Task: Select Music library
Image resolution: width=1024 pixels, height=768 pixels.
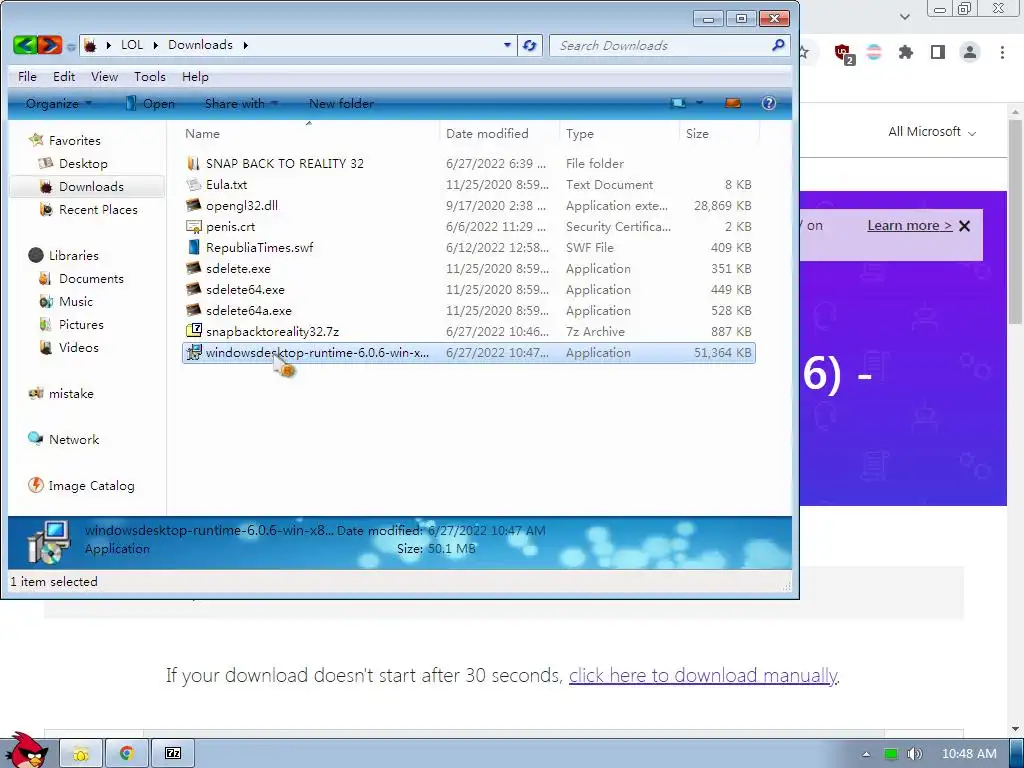Action: pyautogui.click(x=76, y=301)
